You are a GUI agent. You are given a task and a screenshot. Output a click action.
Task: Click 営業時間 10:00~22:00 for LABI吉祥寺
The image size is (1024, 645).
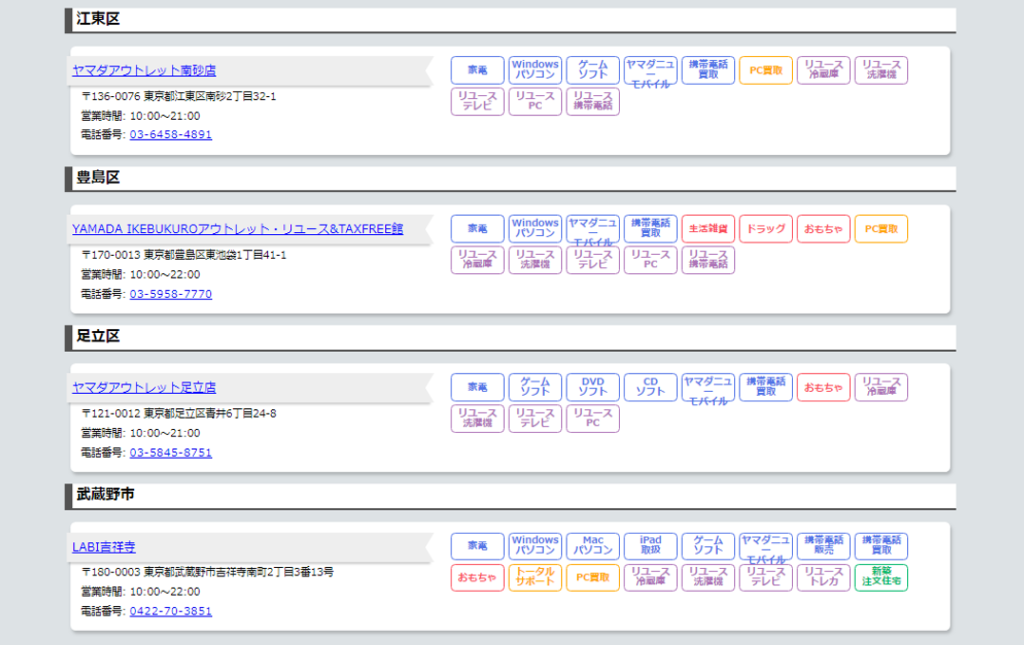(140, 592)
